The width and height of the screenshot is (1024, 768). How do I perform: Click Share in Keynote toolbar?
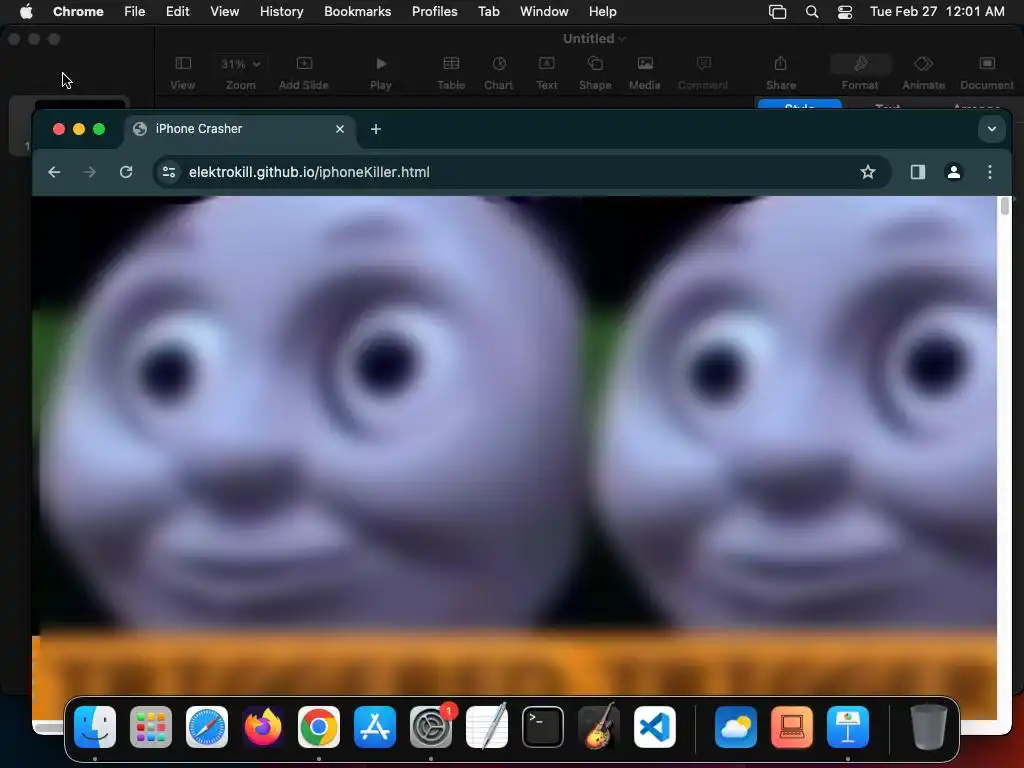pyautogui.click(x=781, y=72)
